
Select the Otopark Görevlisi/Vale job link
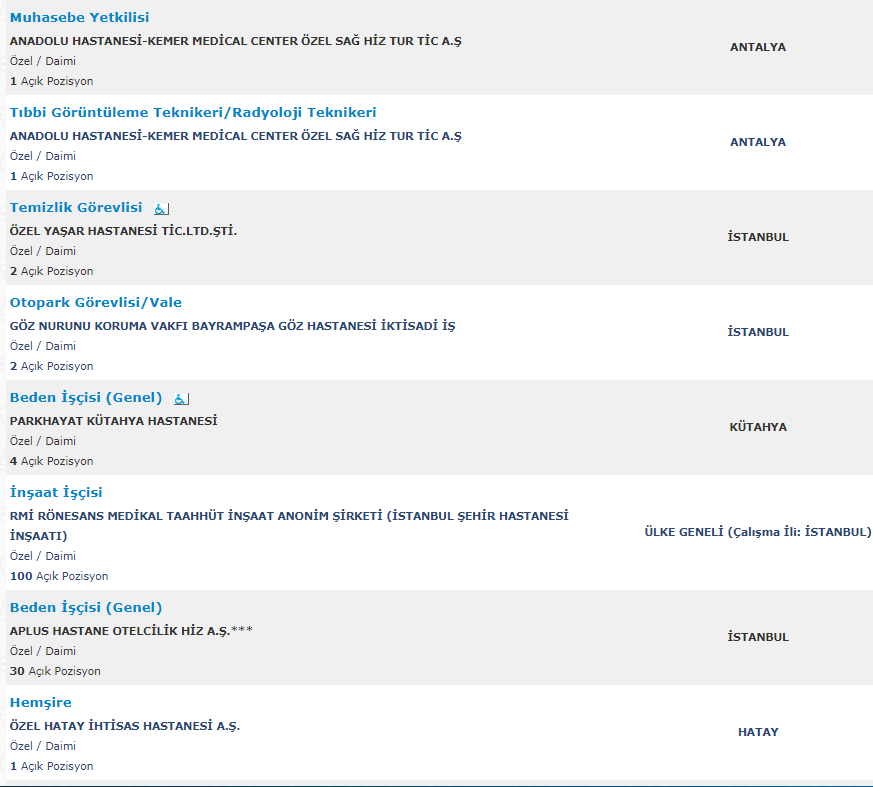click(96, 303)
